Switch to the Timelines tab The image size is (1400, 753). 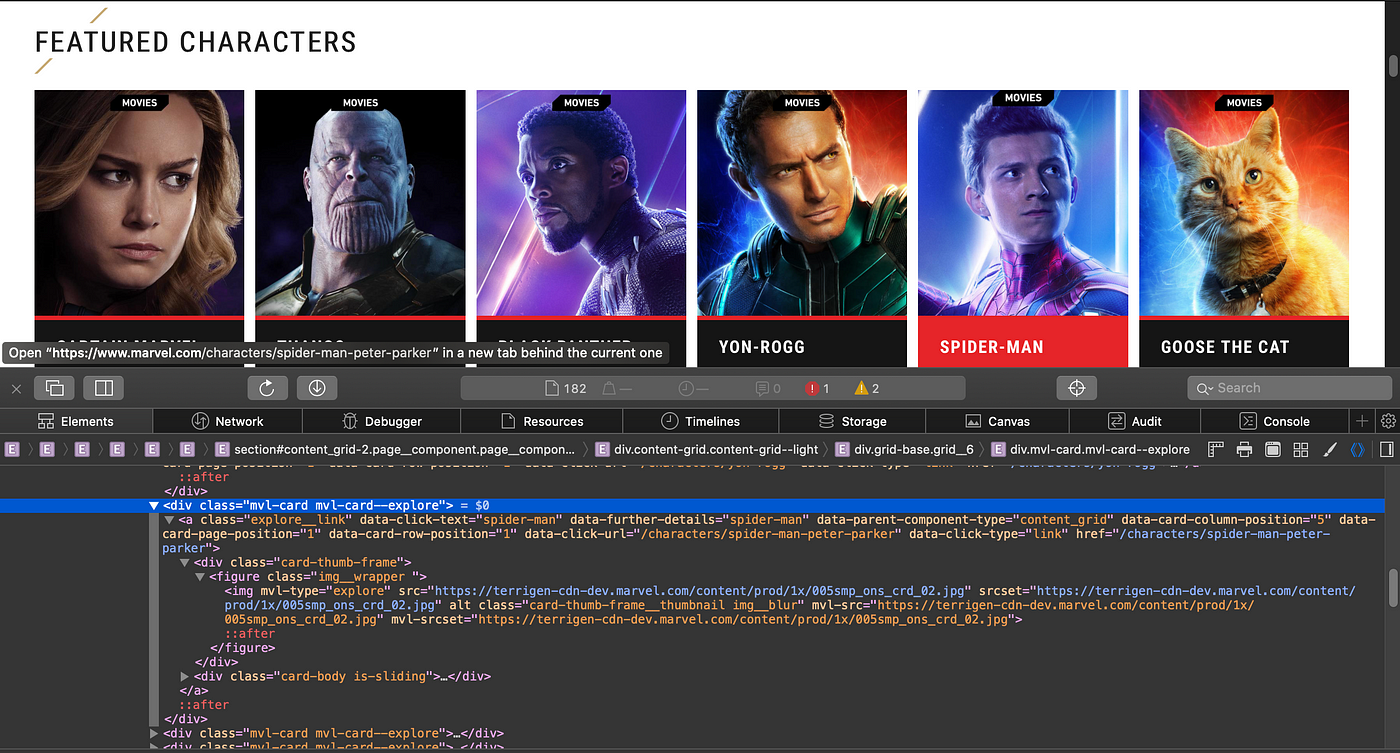700,421
